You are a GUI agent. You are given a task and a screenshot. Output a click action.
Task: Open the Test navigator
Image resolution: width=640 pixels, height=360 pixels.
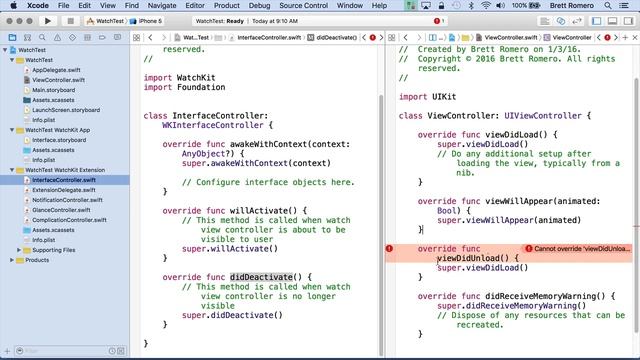[72, 38]
